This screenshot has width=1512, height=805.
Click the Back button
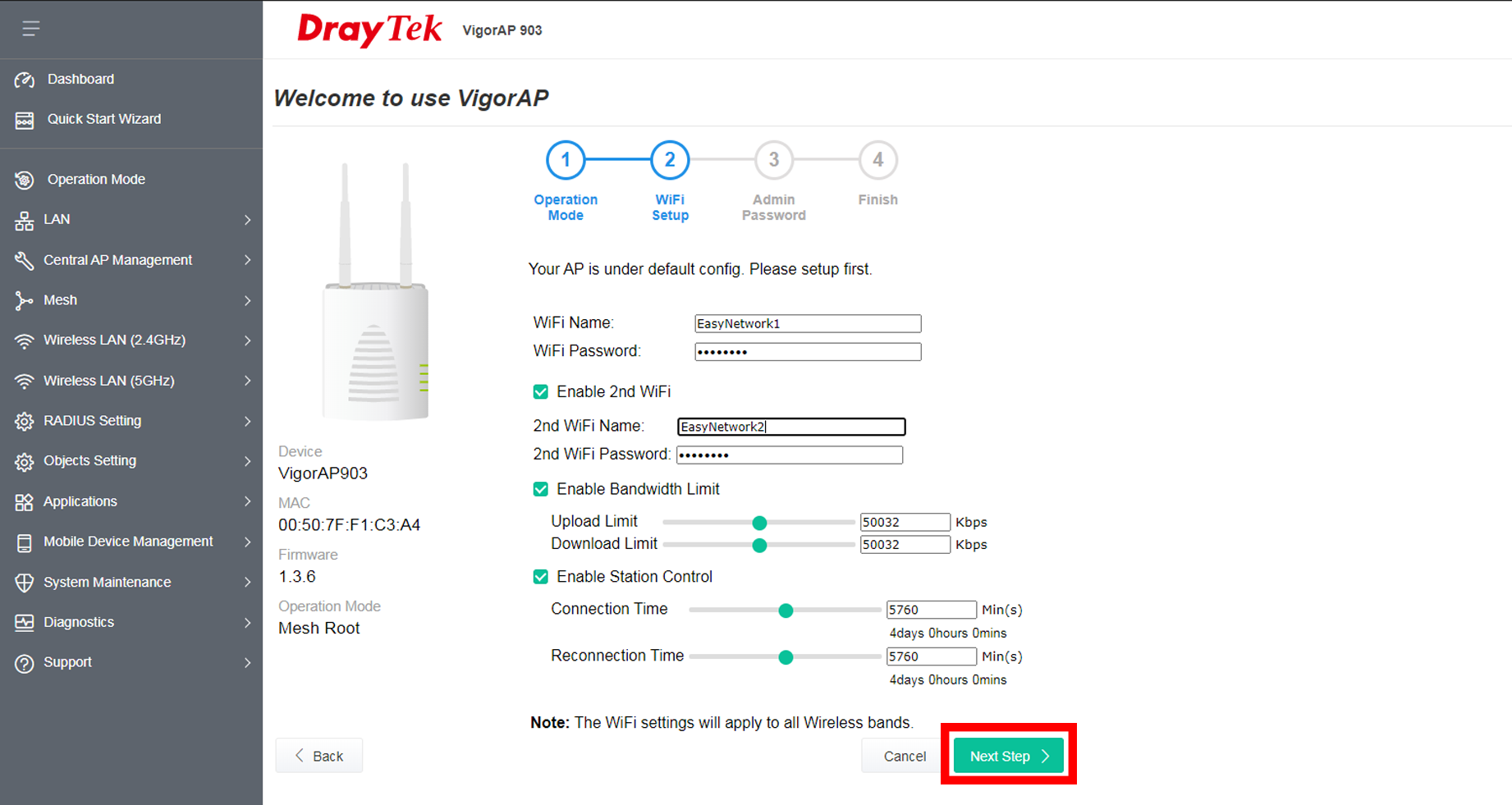tap(319, 757)
